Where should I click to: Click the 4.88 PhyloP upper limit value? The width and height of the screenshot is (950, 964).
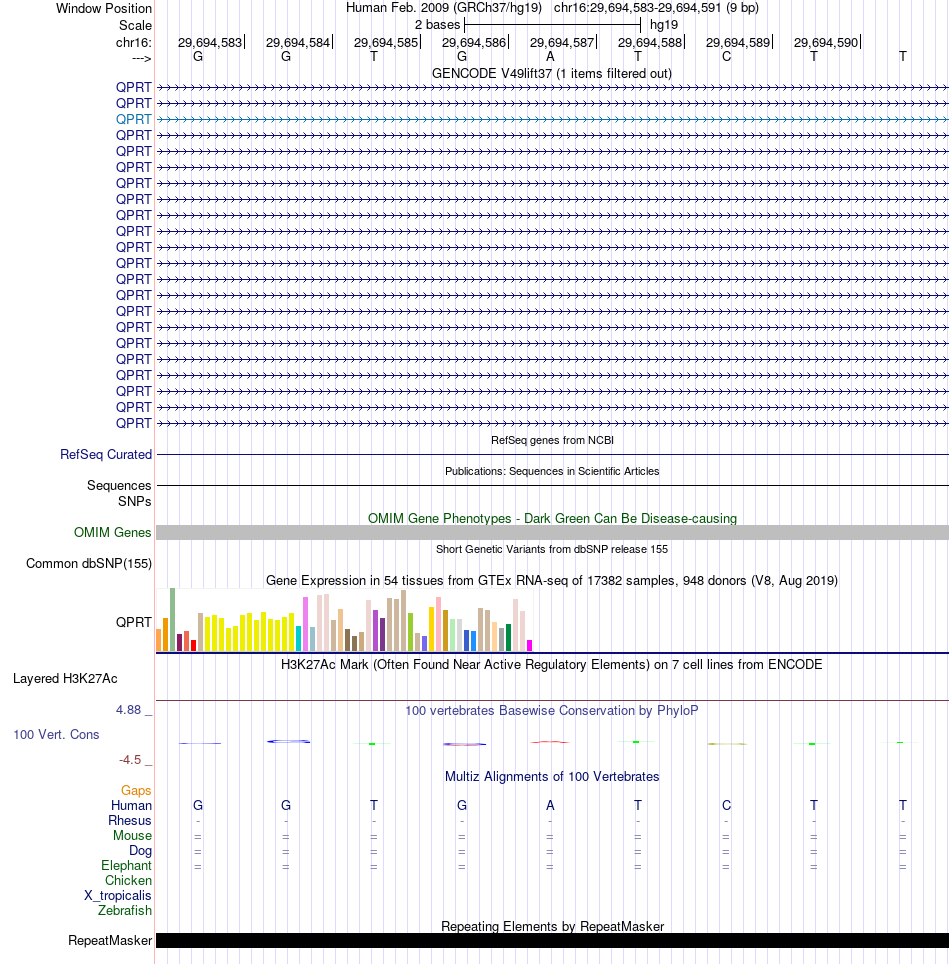(x=129, y=710)
